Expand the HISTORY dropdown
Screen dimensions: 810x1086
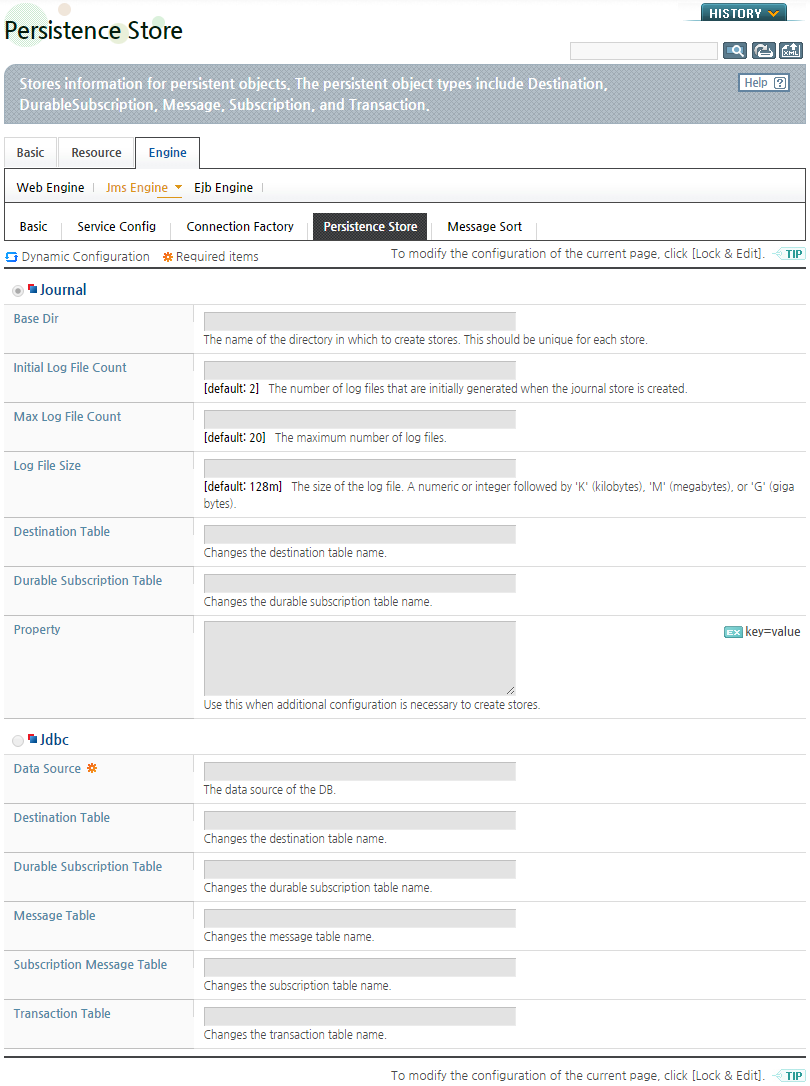point(744,13)
